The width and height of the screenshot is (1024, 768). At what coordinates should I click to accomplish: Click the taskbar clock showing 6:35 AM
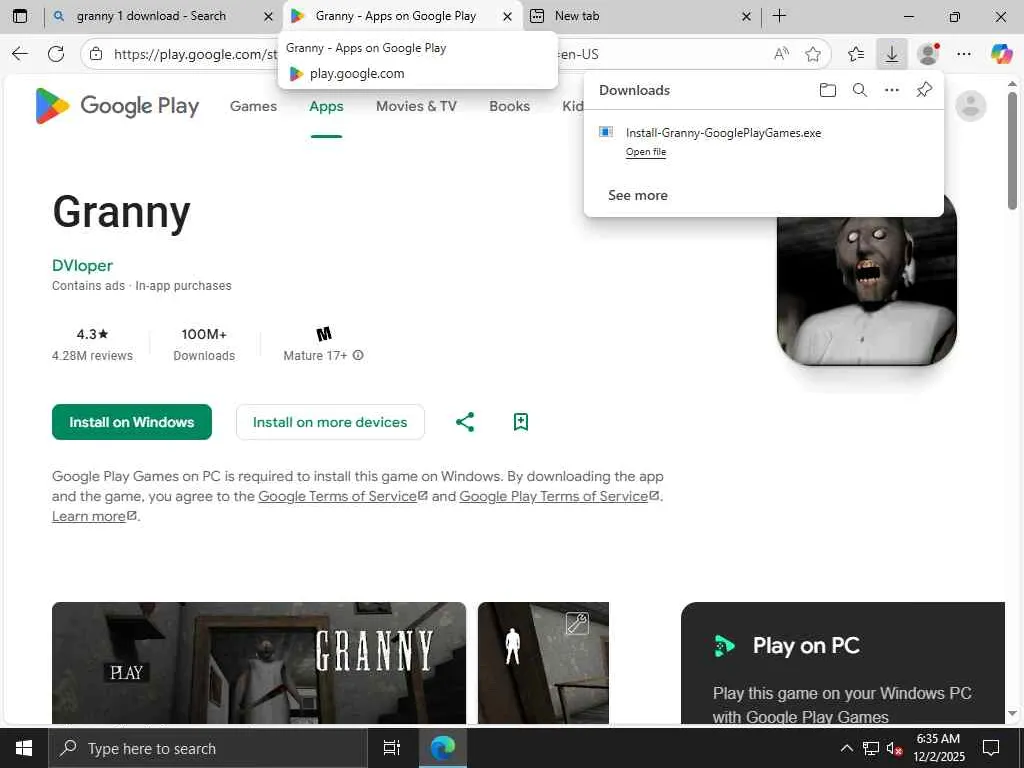point(938,748)
